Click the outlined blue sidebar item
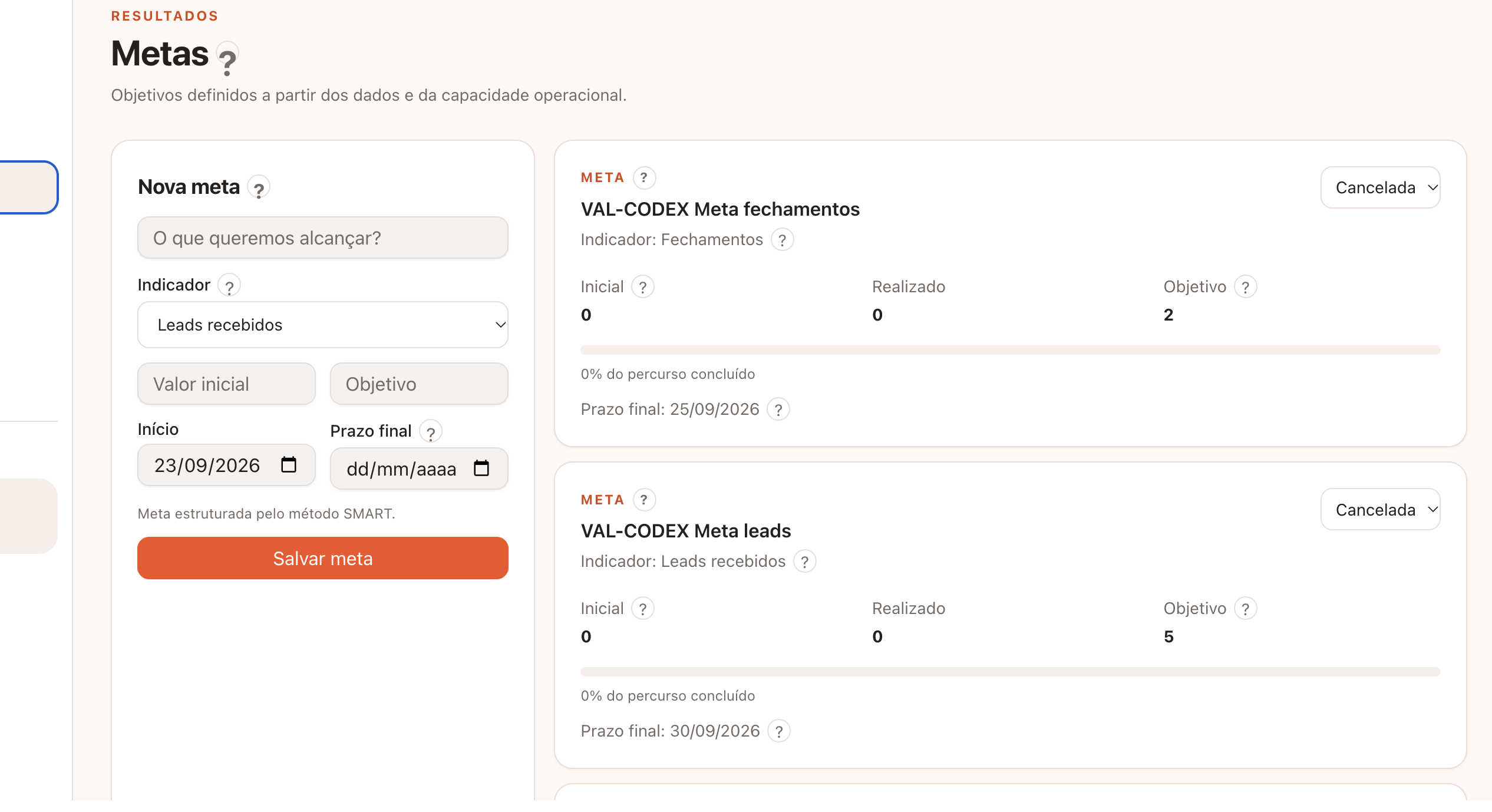This screenshot has width=1492, height=812. pos(28,187)
